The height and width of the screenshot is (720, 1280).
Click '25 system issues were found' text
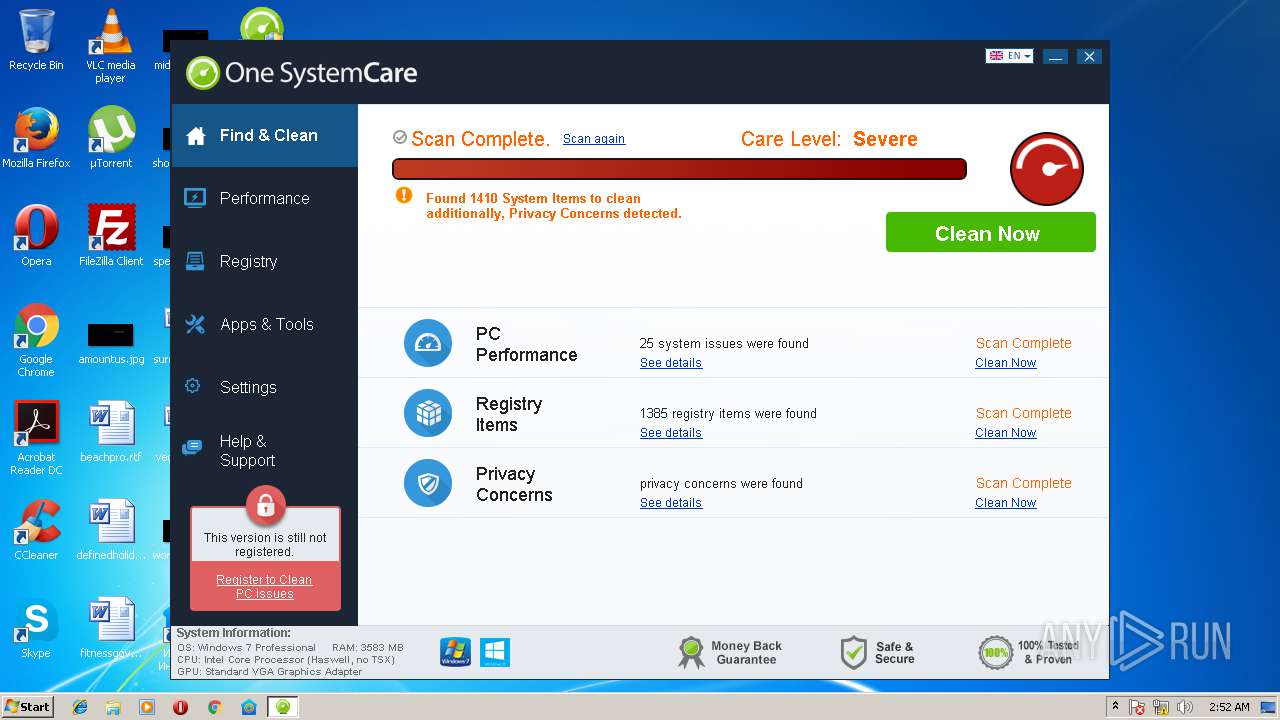[x=724, y=344]
